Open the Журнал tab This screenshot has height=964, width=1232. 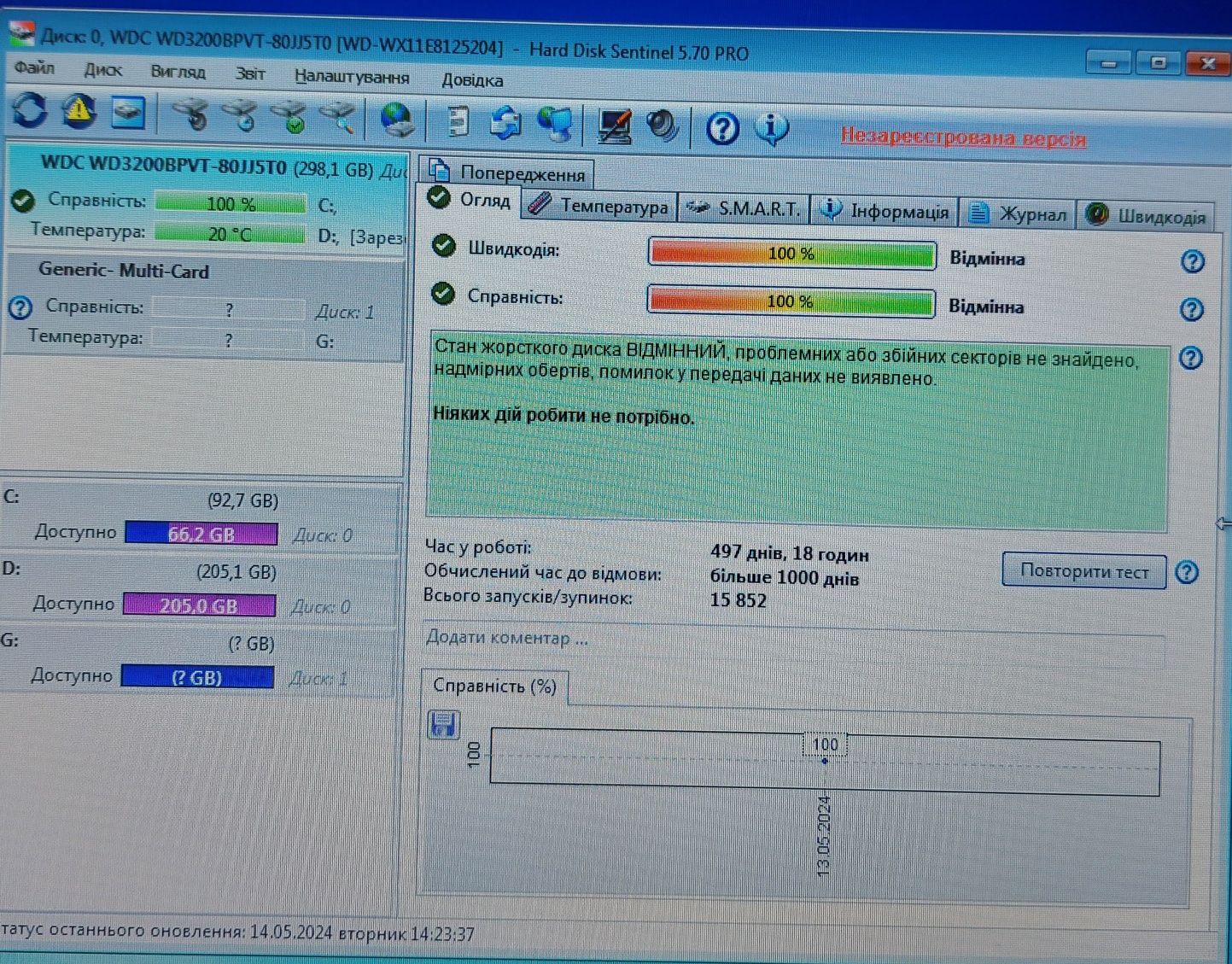[1018, 213]
